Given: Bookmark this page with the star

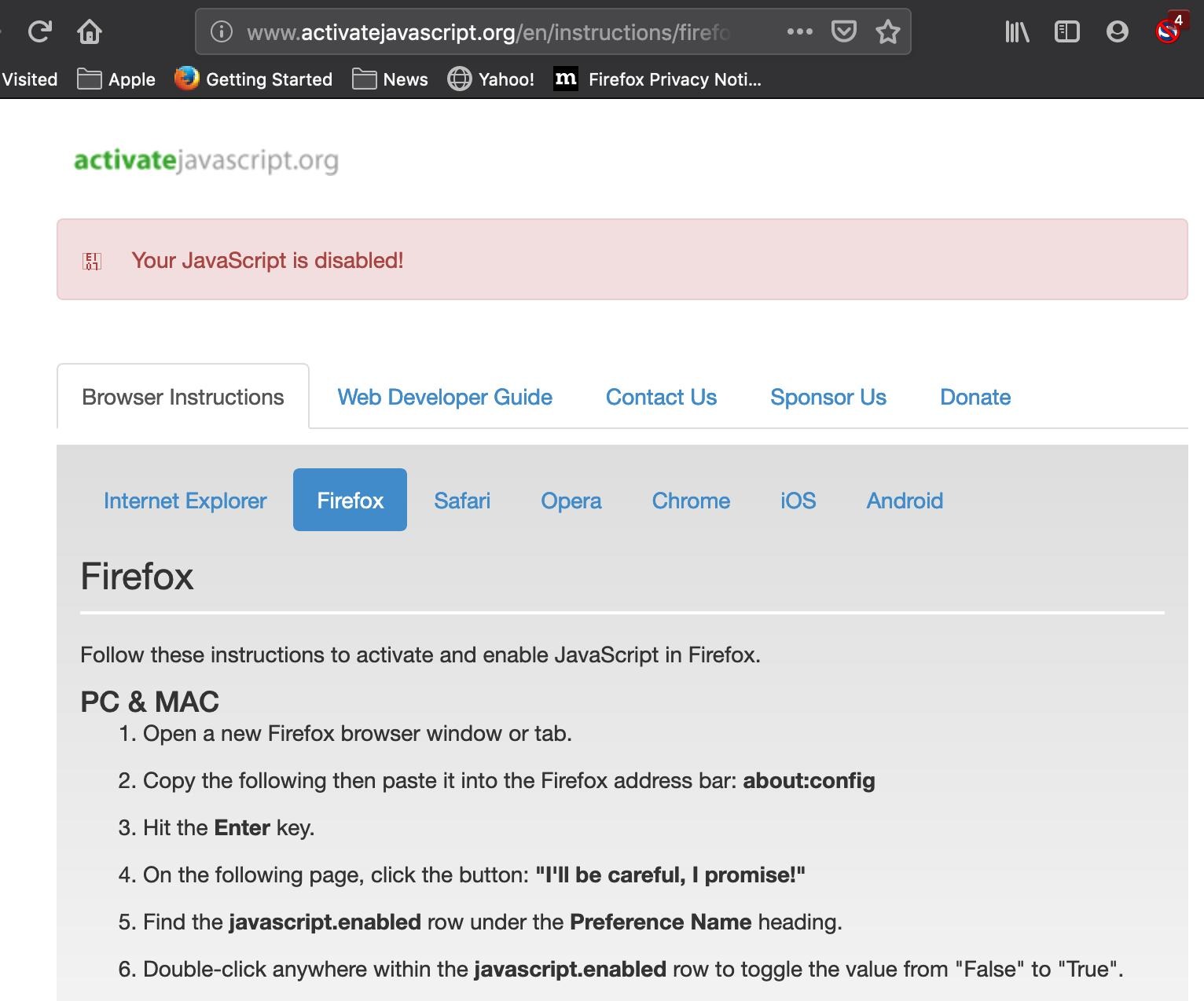Looking at the screenshot, I should pos(888,31).
